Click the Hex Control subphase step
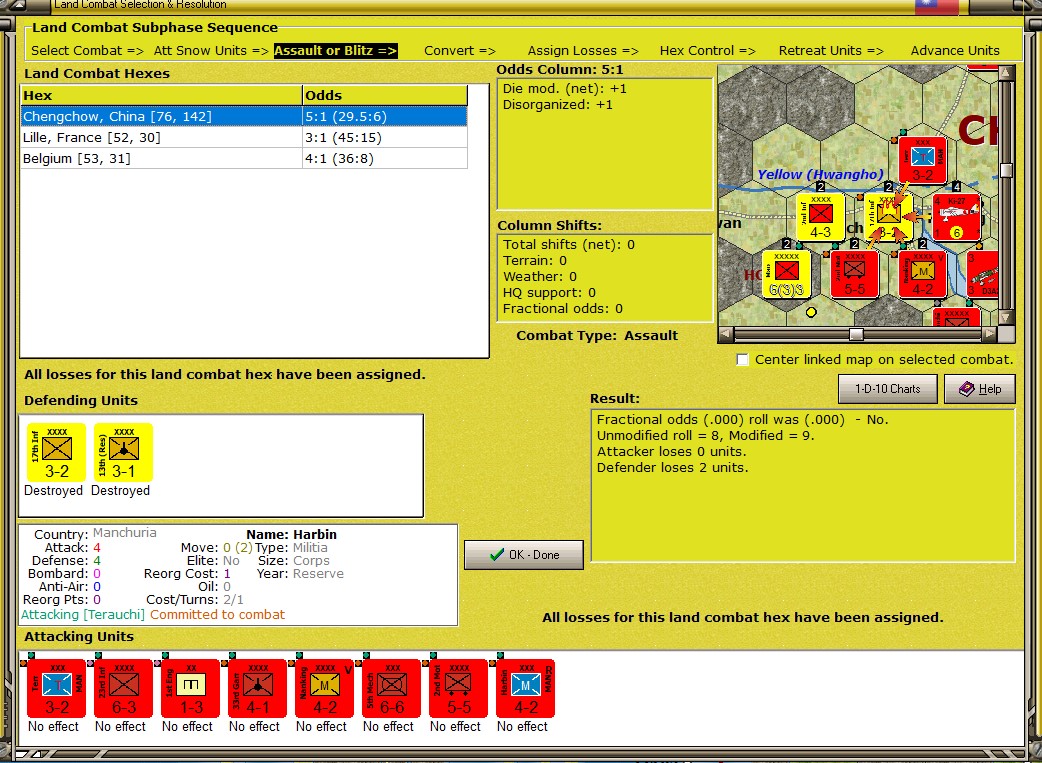Image resolution: width=1042 pixels, height=763 pixels. point(707,51)
